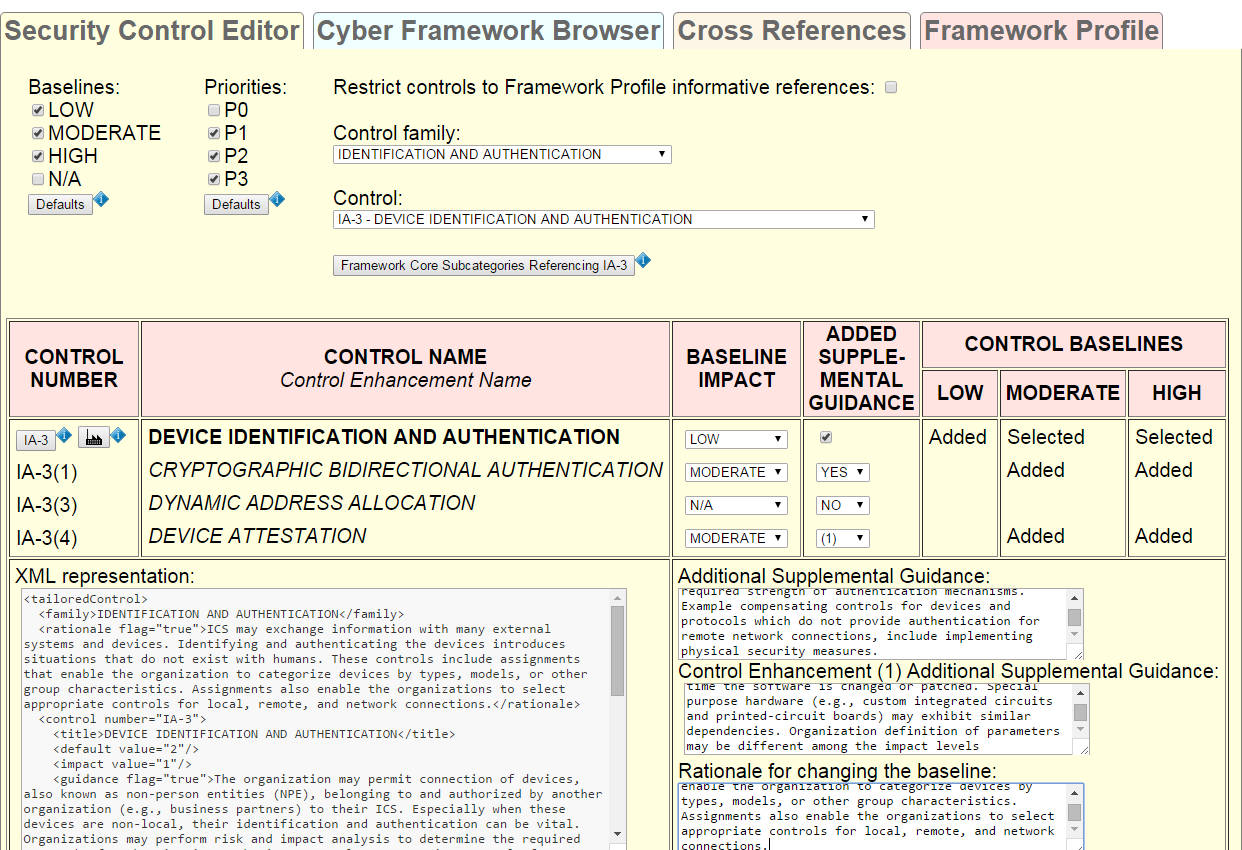Image resolution: width=1242 pixels, height=850 pixels.
Task: Click the factory icon button beside IA-3
Action: 93,438
